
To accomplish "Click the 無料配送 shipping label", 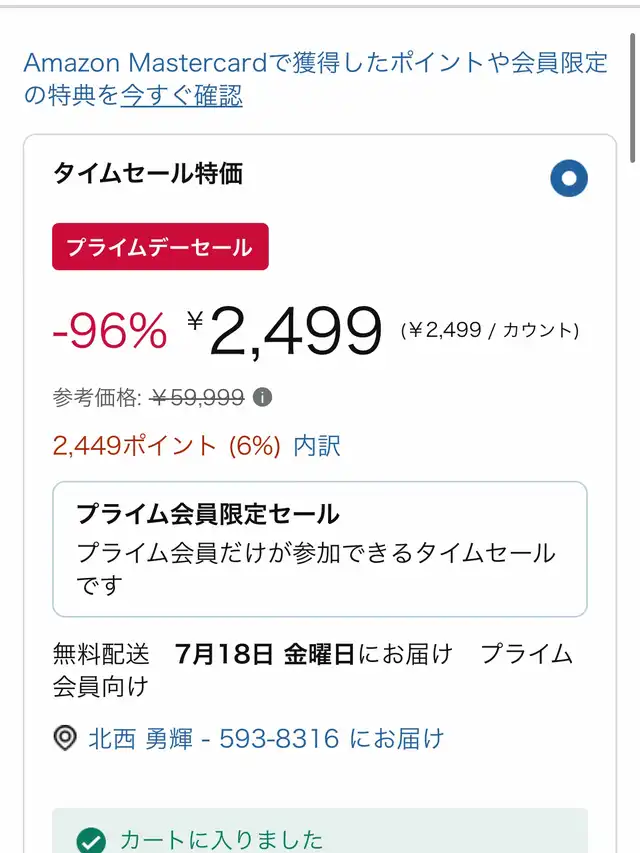I will 101,654.
